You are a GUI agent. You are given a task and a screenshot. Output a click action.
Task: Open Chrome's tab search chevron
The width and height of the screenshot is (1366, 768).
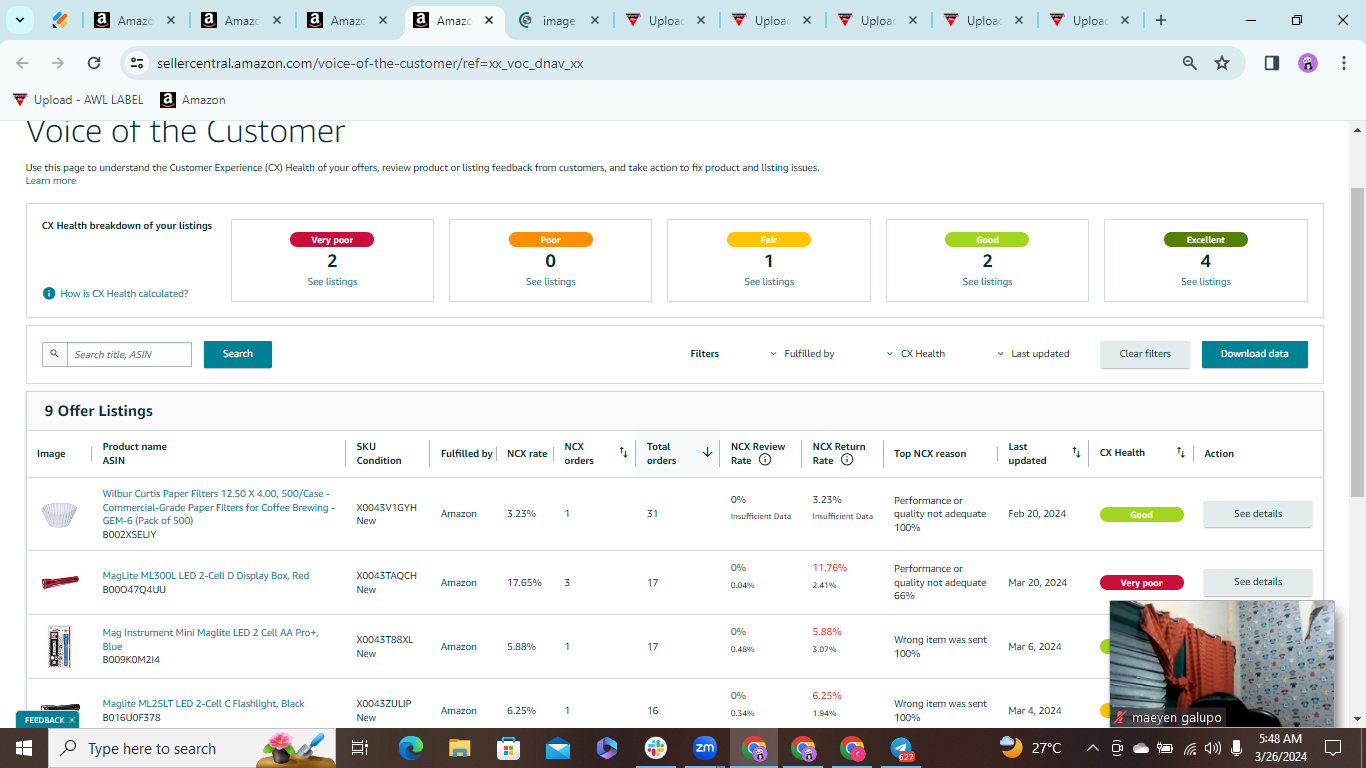point(21,20)
